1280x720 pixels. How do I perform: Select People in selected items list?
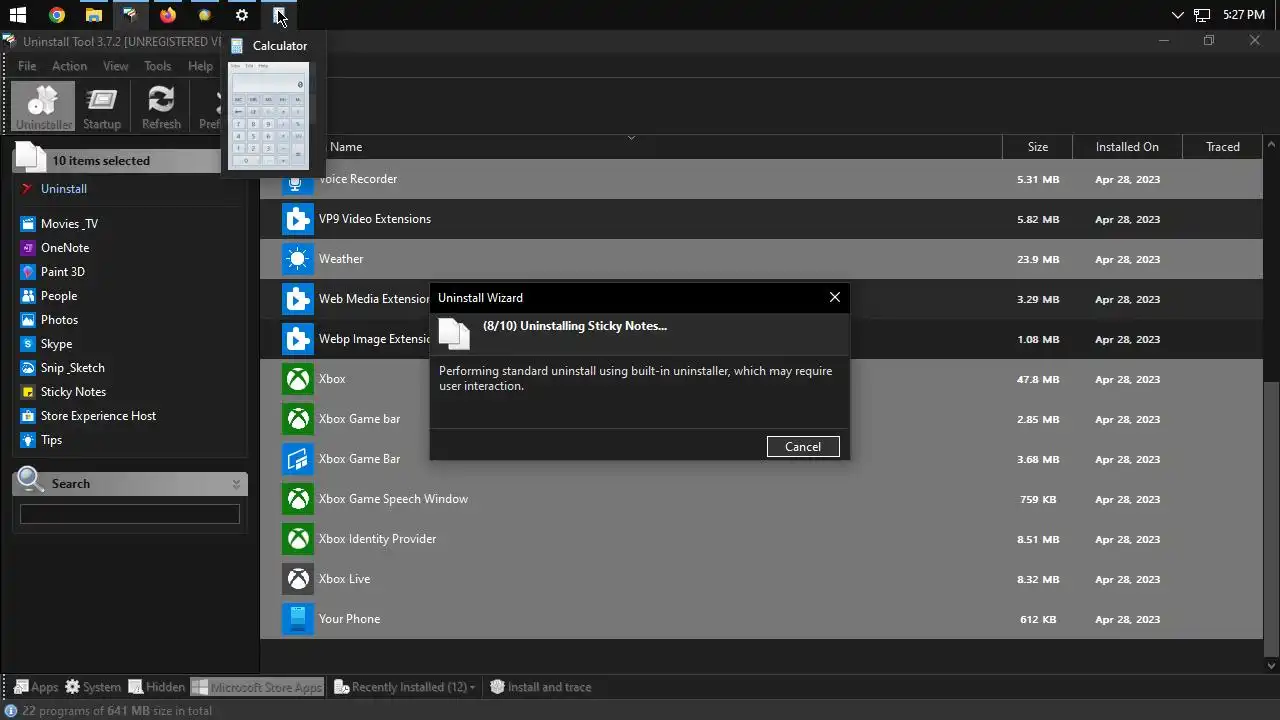pos(59,296)
